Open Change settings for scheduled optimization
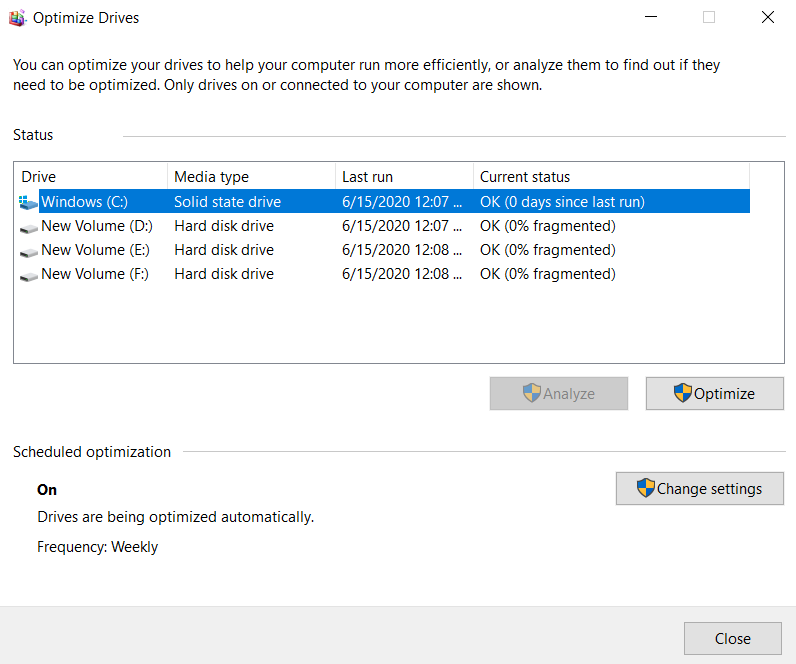 700,488
